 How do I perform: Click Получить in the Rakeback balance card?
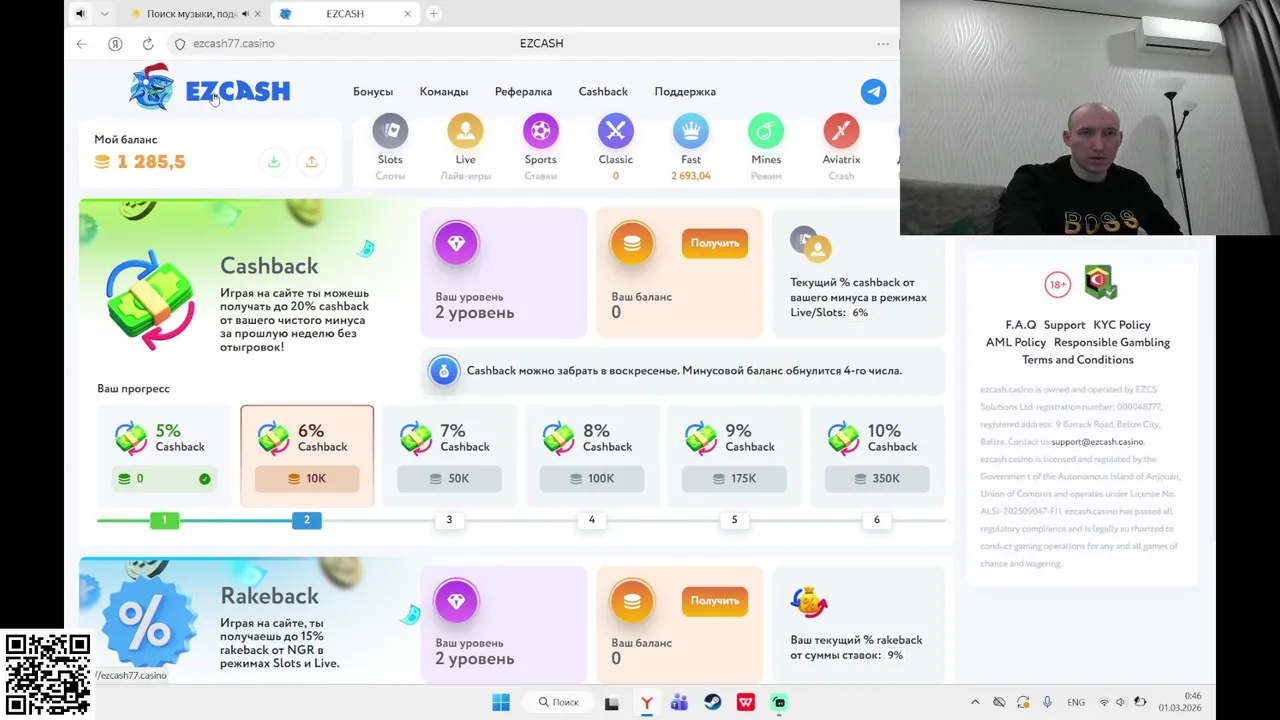[x=715, y=601]
